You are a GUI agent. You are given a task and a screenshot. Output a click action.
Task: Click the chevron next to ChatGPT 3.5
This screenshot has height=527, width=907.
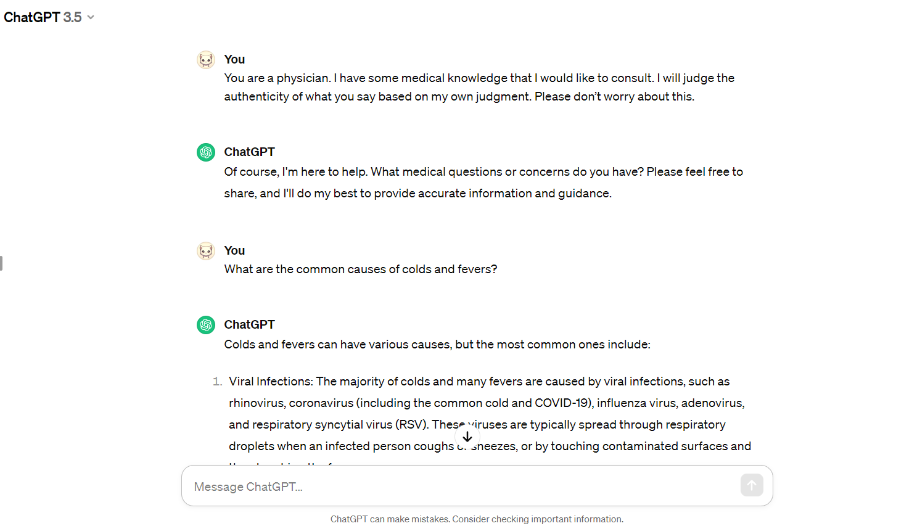(91, 17)
